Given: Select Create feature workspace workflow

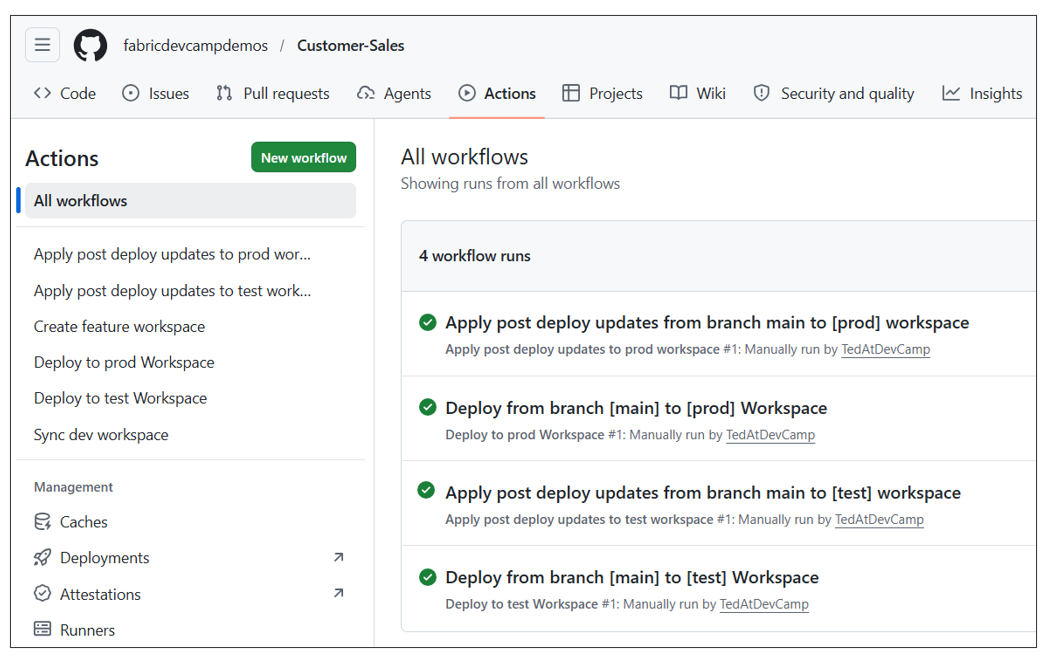Looking at the screenshot, I should [119, 327].
